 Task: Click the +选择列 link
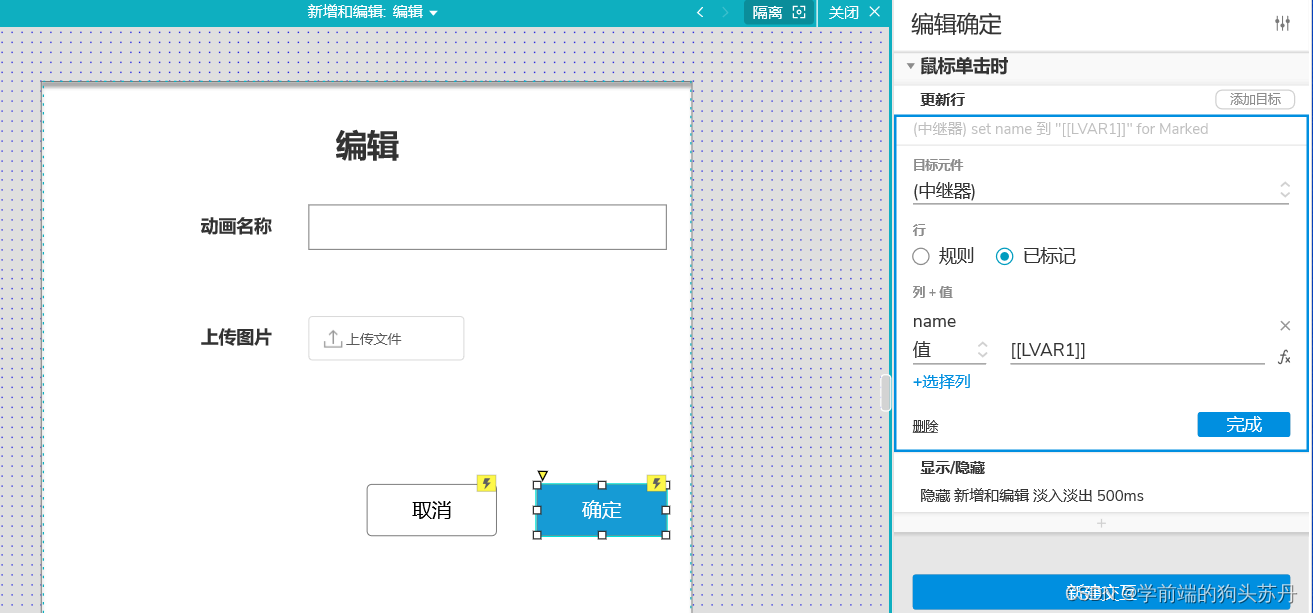coord(941,382)
